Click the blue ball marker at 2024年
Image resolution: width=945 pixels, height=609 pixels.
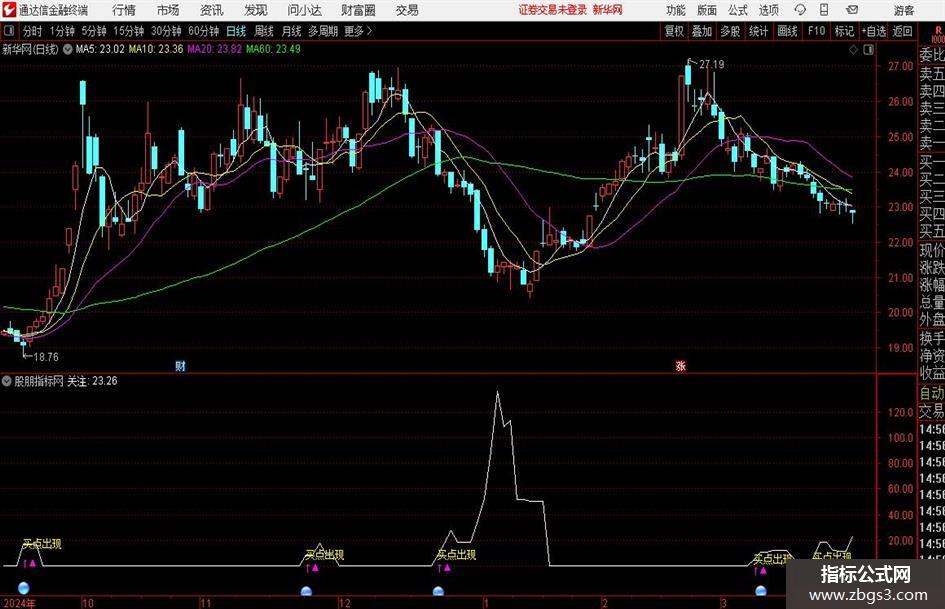[24, 588]
